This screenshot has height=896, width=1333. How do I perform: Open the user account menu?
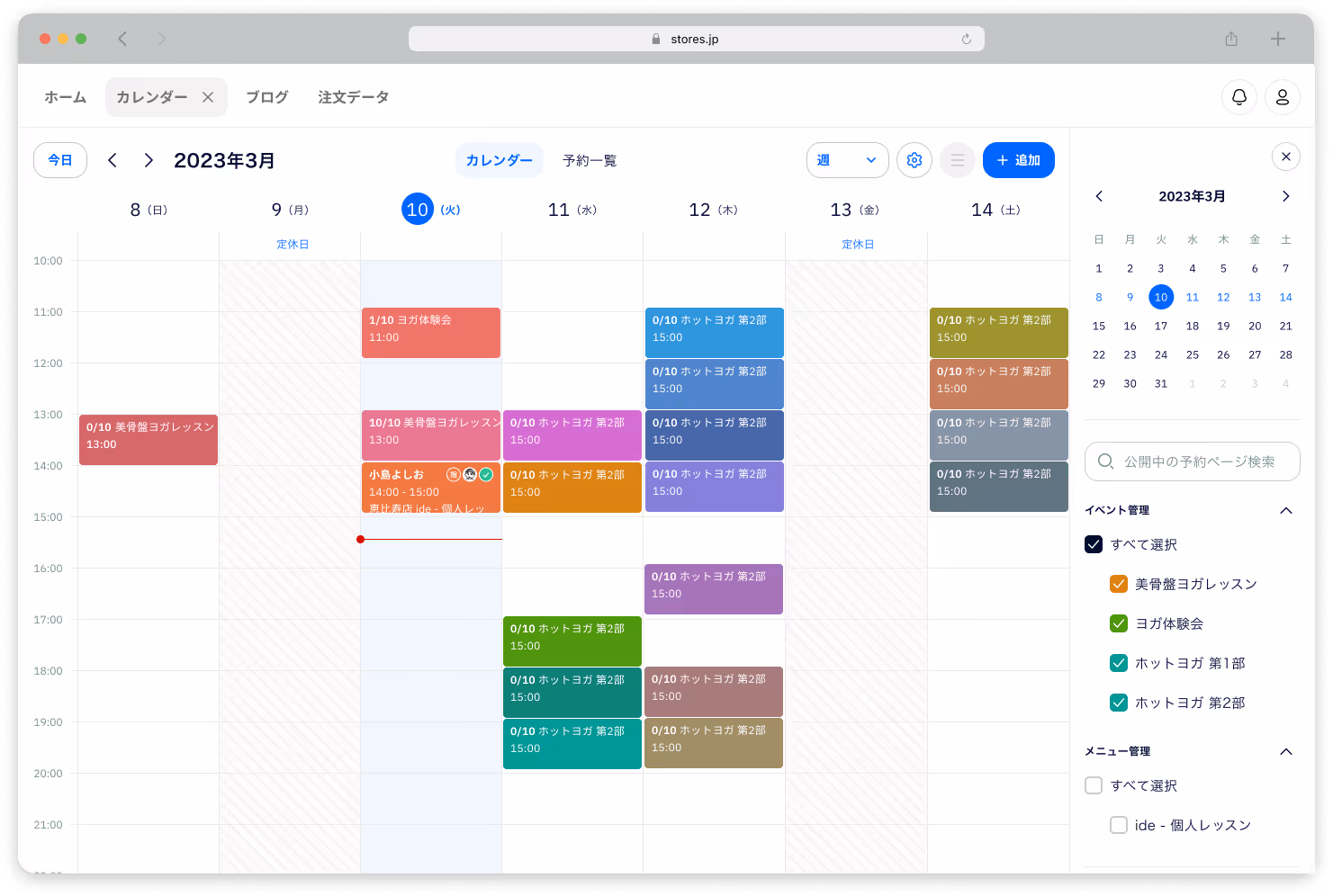1283,97
